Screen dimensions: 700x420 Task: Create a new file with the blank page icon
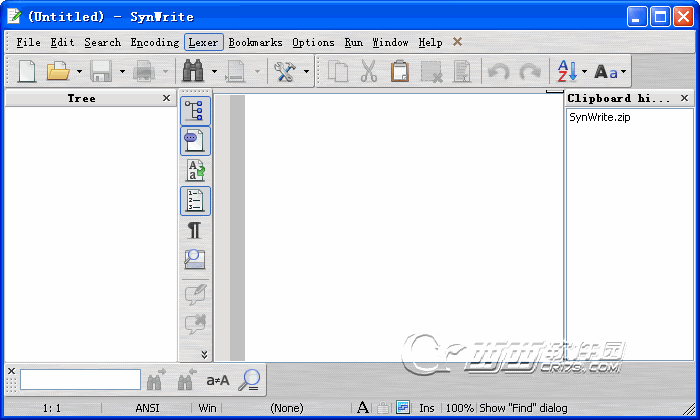(27, 71)
